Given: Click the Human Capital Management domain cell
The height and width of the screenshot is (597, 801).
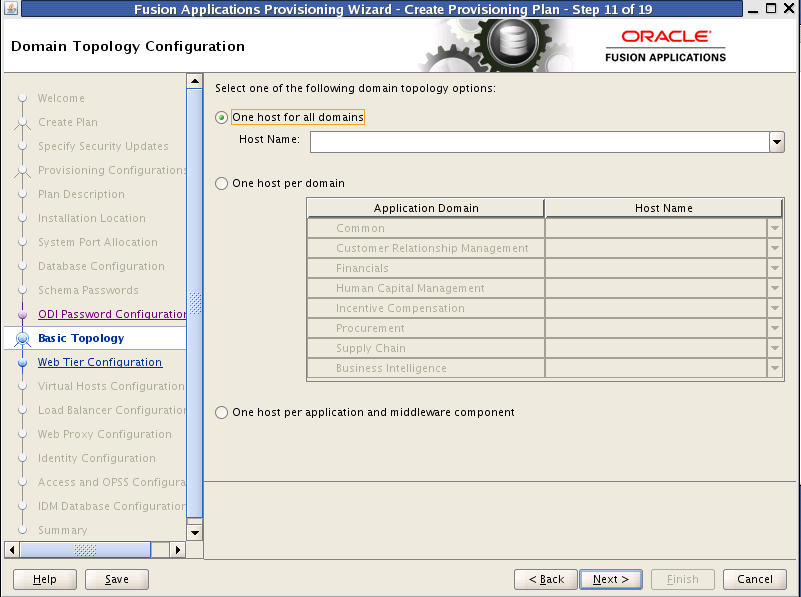Looking at the screenshot, I should point(426,288).
